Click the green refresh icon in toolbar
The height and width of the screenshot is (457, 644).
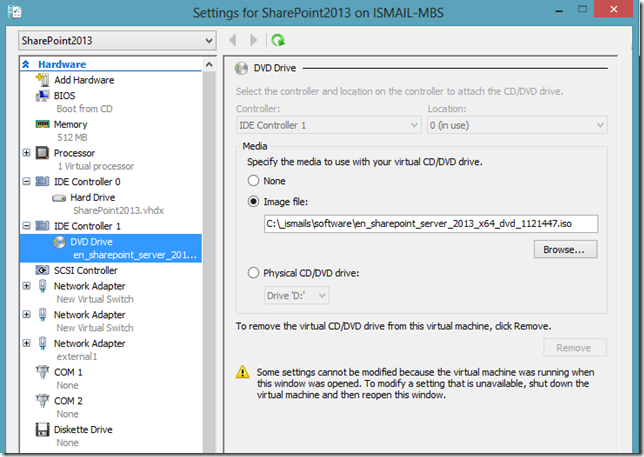[278, 40]
